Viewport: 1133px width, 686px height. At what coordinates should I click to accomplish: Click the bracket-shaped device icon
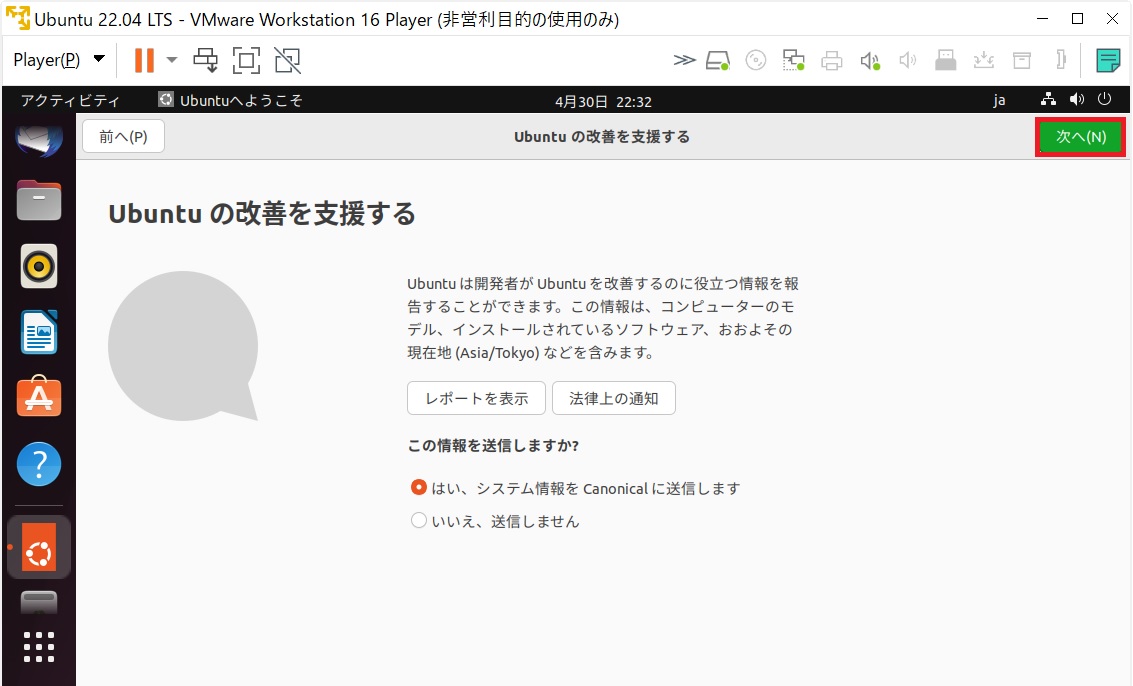(1060, 59)
